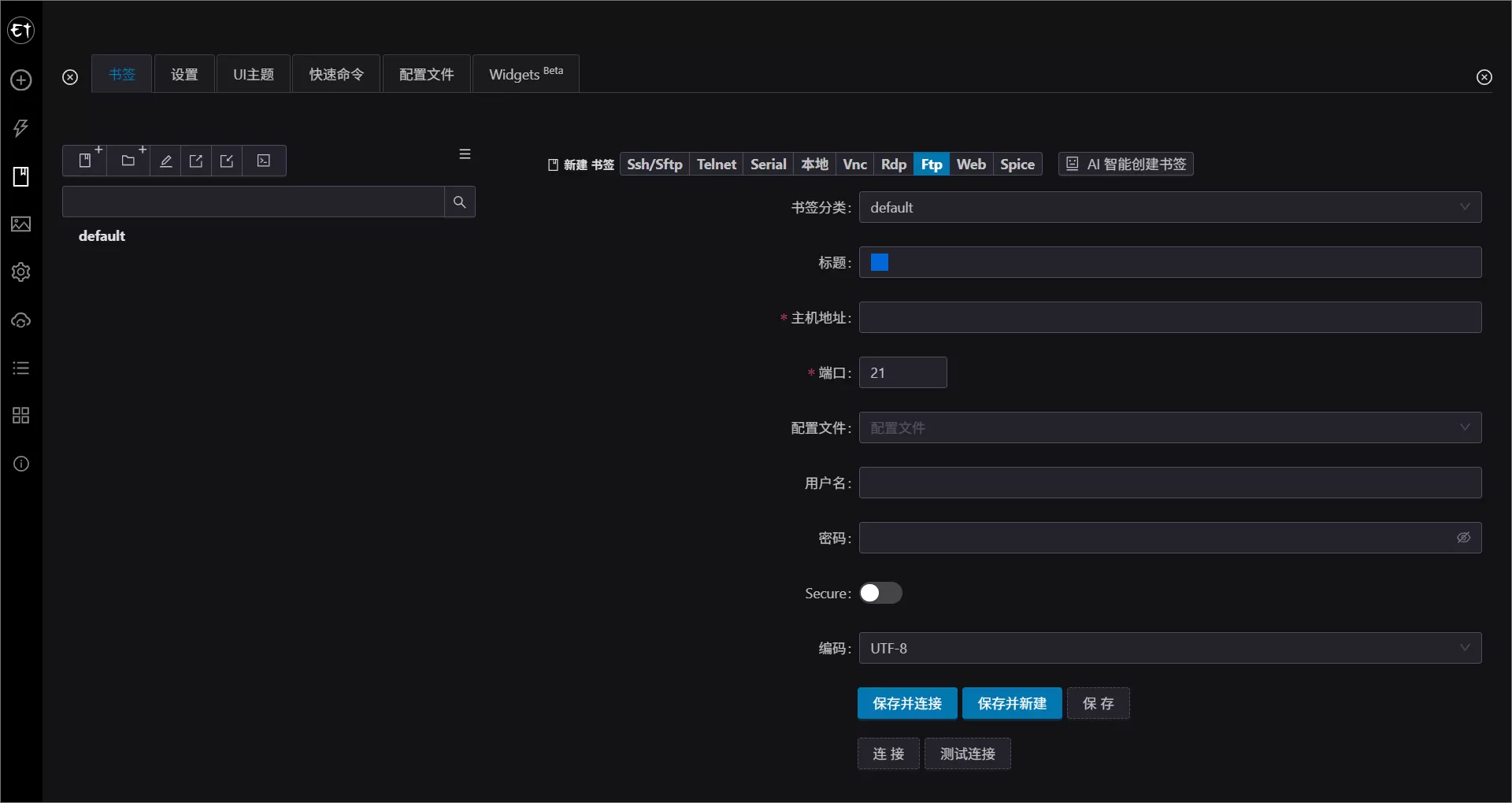Focus the 标题 input field
This screenshot has height=803, width=1512.
click(1170, 262)
